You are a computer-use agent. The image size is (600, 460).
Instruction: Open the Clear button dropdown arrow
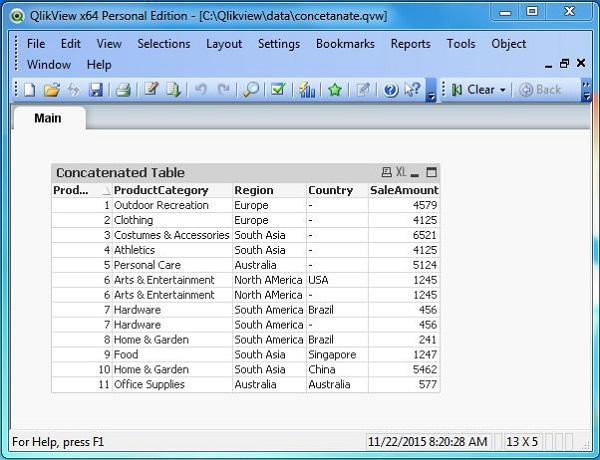(503, 90)
